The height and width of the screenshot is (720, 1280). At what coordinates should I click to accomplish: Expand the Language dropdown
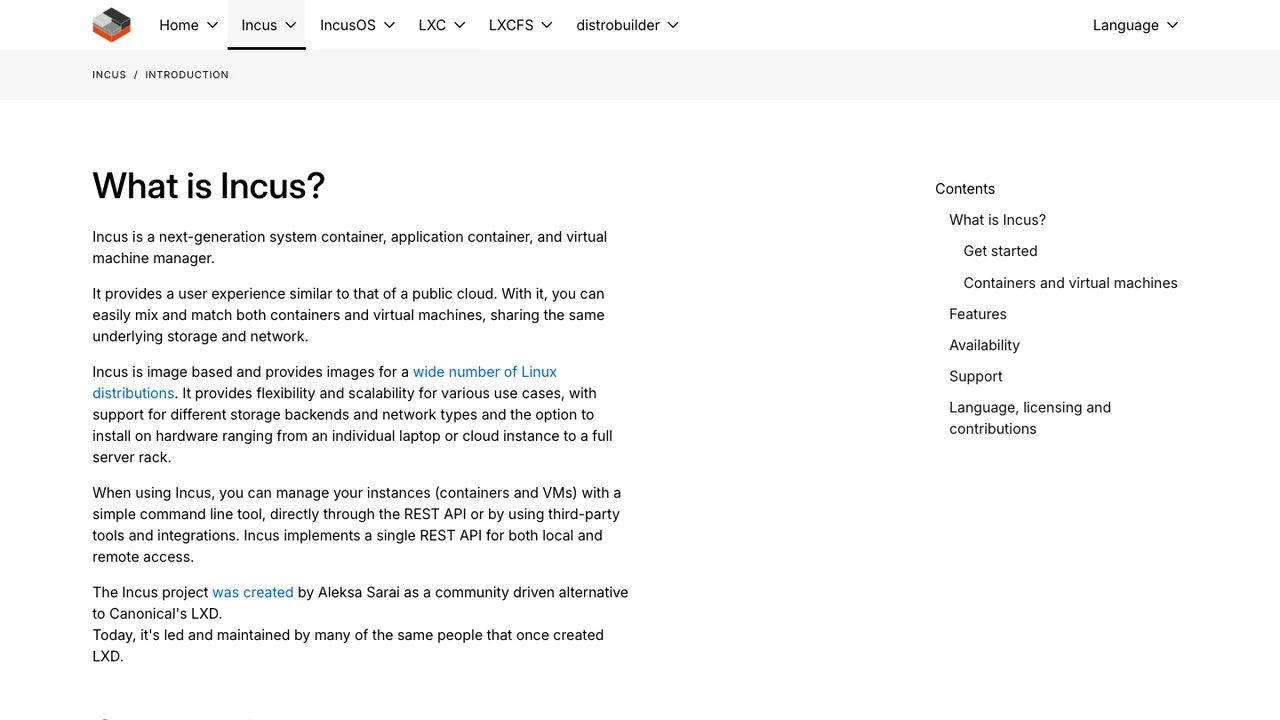point(1135,25)
